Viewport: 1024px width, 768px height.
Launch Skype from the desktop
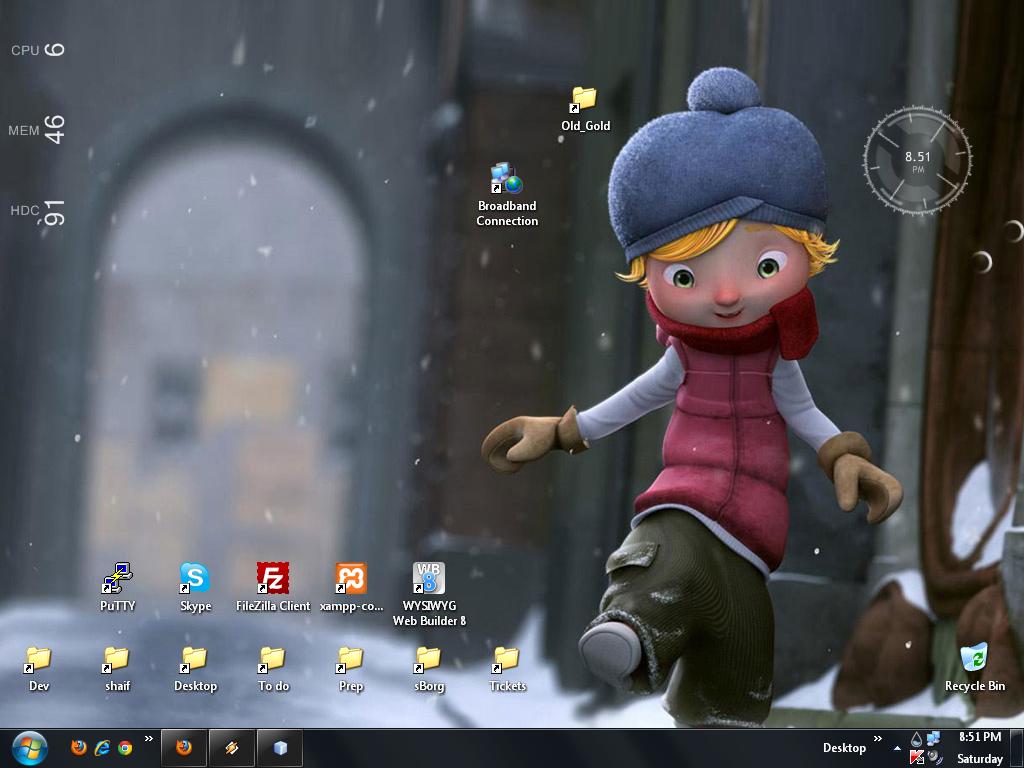195,579
